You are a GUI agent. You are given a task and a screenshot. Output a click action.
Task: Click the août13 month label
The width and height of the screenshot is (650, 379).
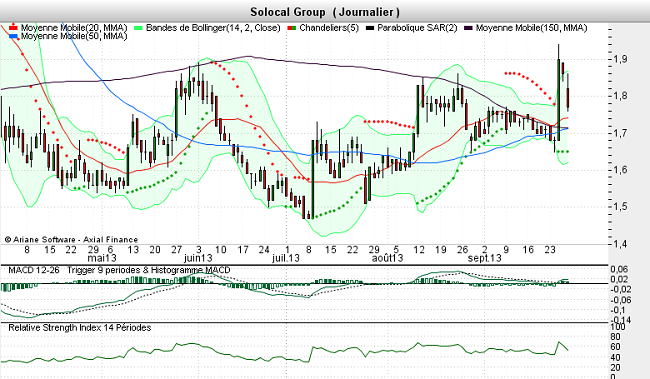click(387, 258)
